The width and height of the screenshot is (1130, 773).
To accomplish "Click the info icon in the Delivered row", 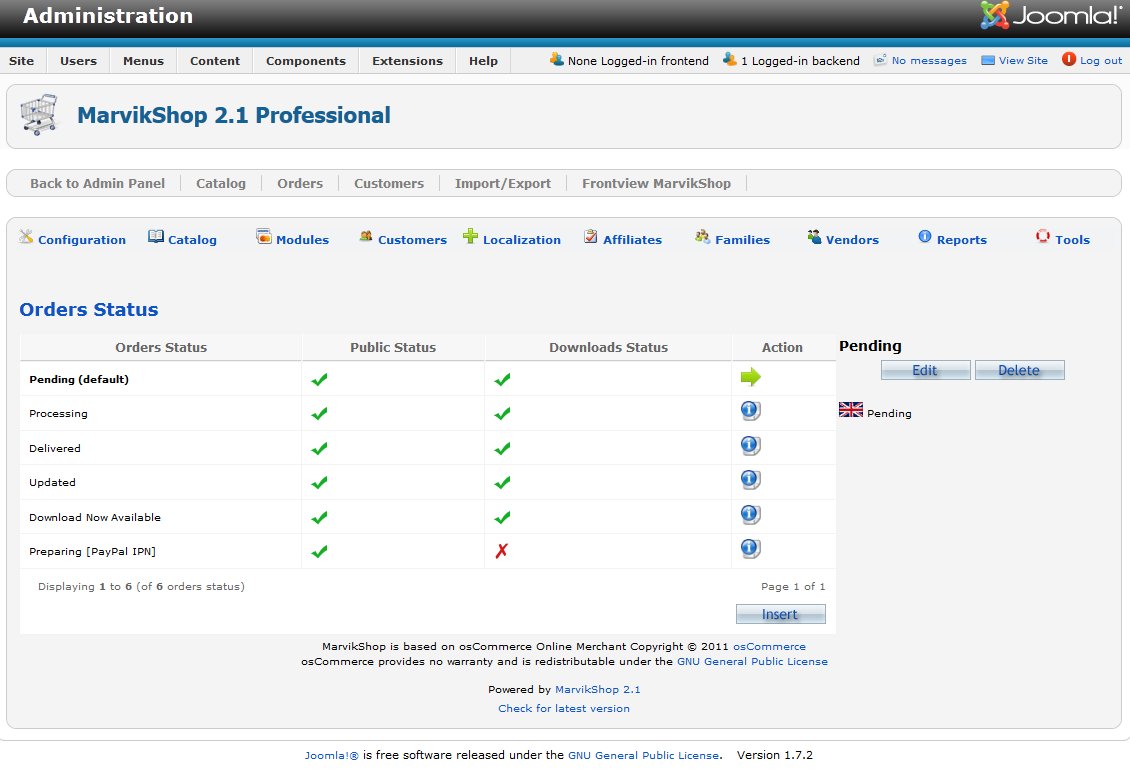I will click(750, 445).
